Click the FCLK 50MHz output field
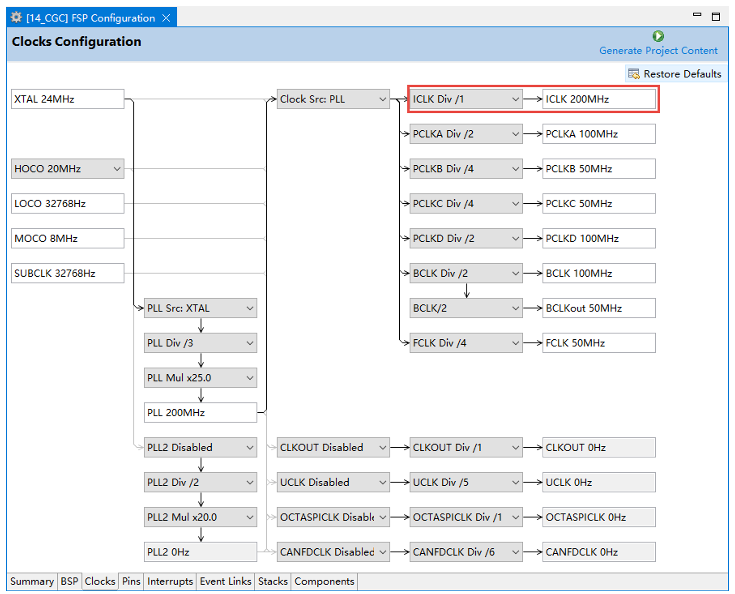The height and width of the screenshot is (594, 735). coord(599,343)
